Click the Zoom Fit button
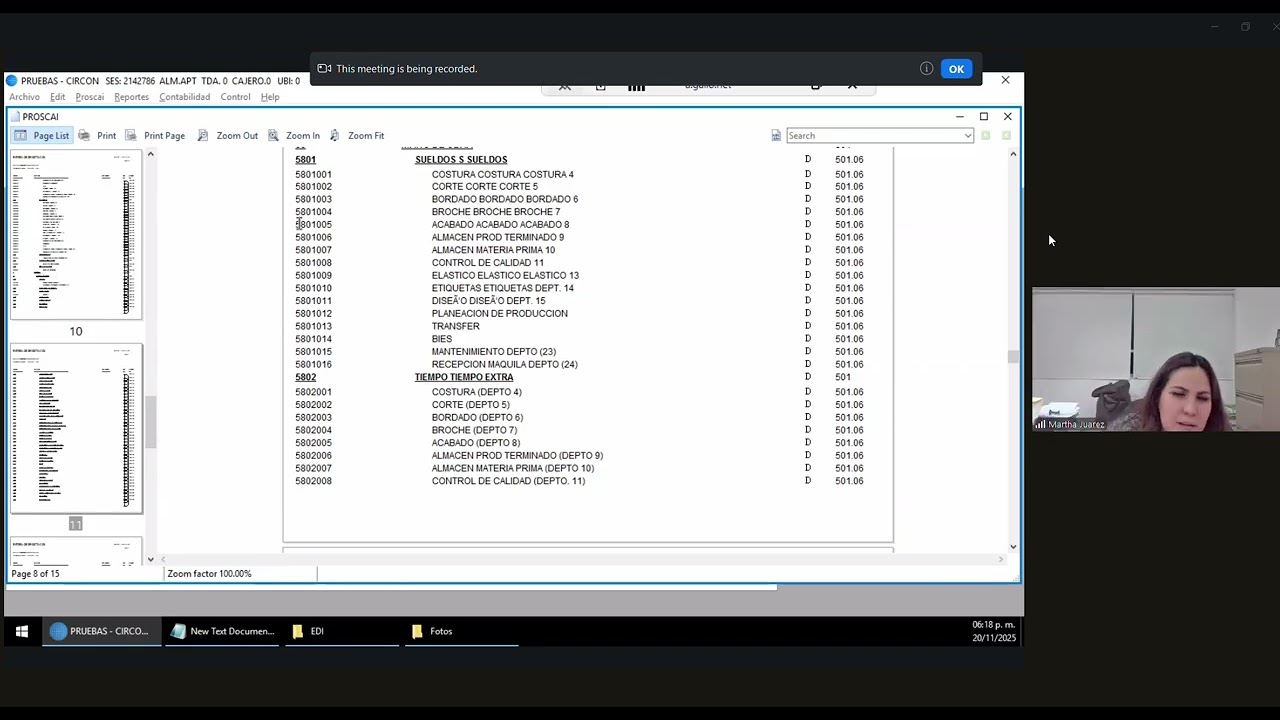The width and height of the screenshot is (1280, 720). (357, 136)
